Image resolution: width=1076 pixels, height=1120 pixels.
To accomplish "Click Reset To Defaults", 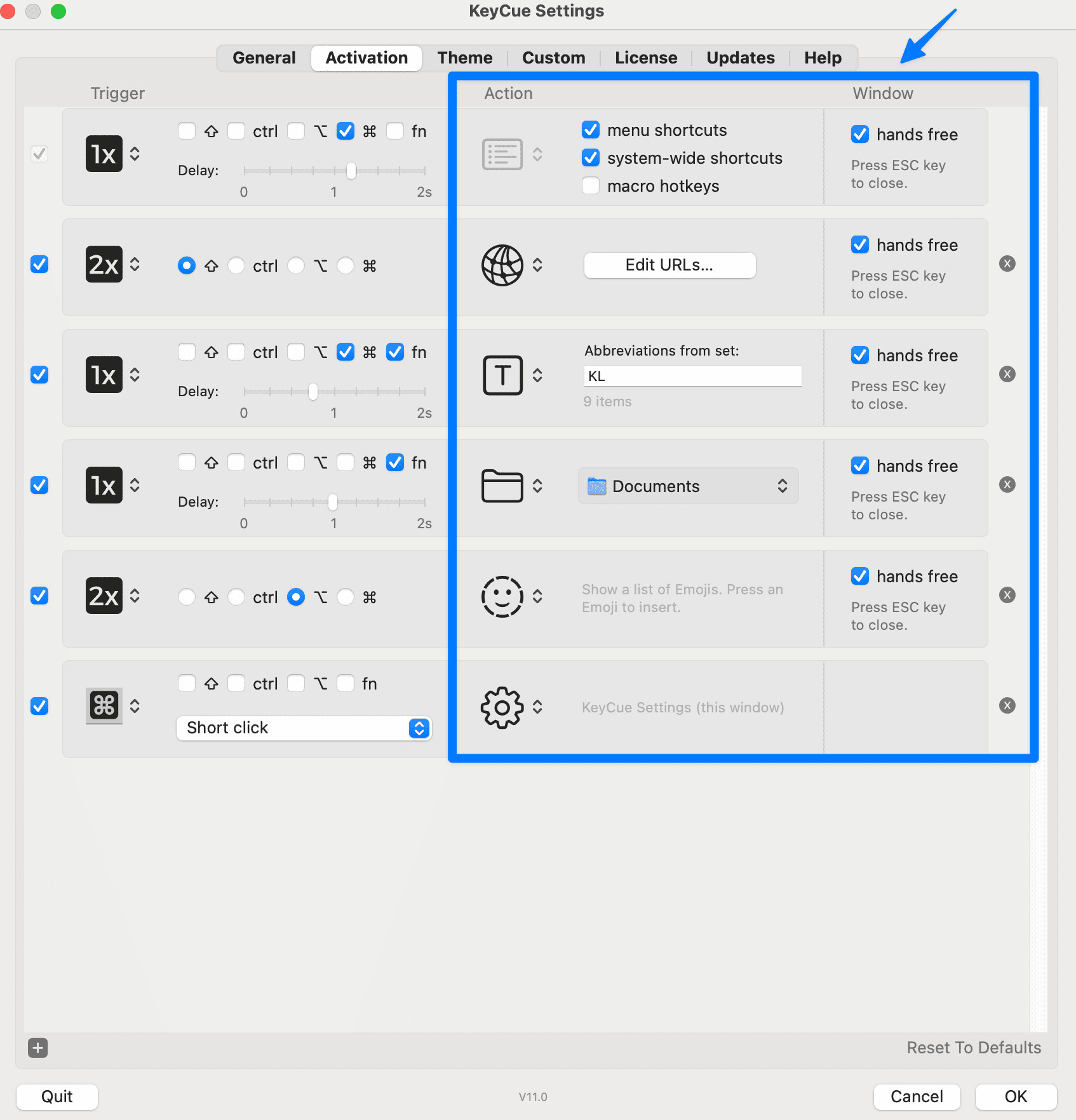I will coord(974,1048).
